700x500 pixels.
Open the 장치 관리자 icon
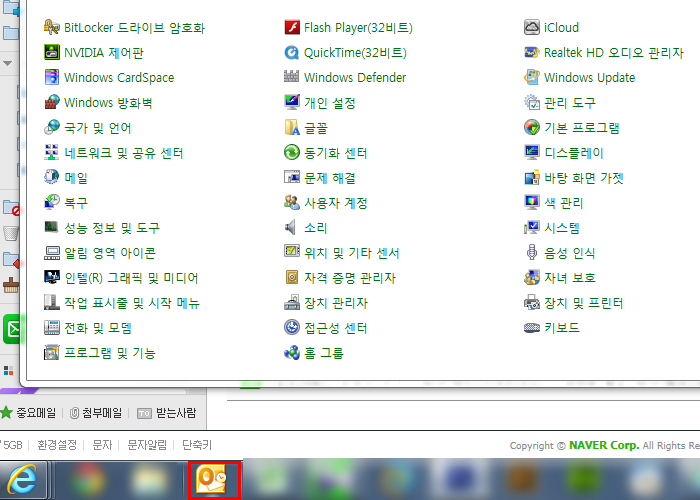[x=292, y=303]
